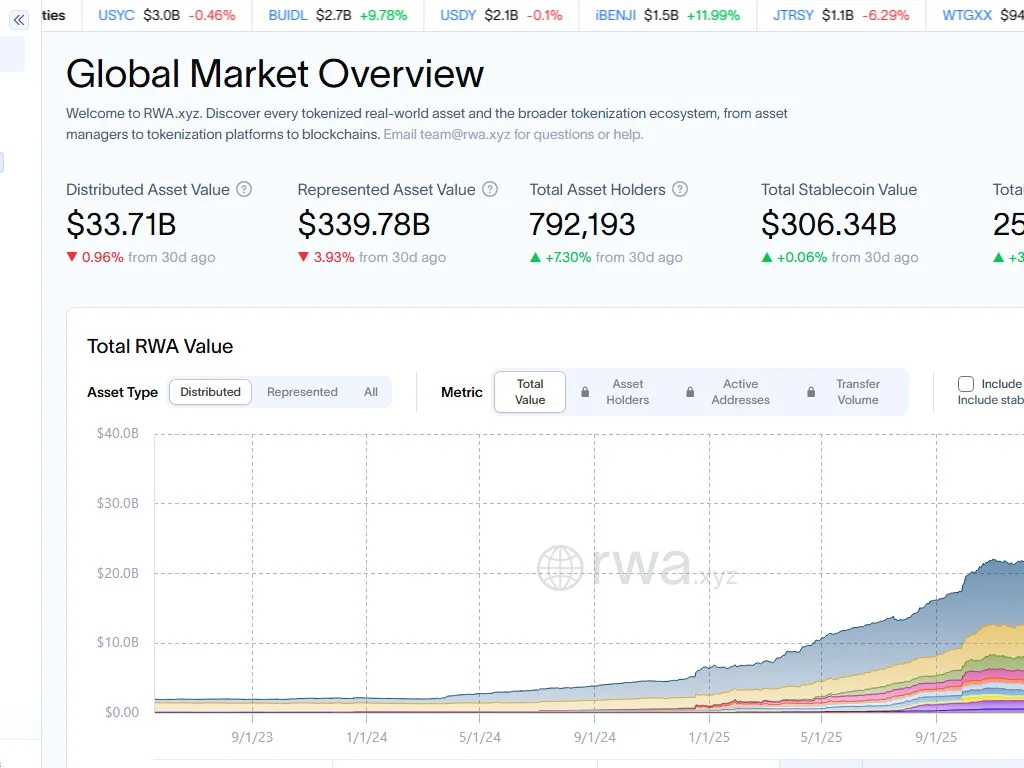1024x768 pixels.
Task: Open help icon for Distributed Asset Value
Action: [x=244, y=189]
